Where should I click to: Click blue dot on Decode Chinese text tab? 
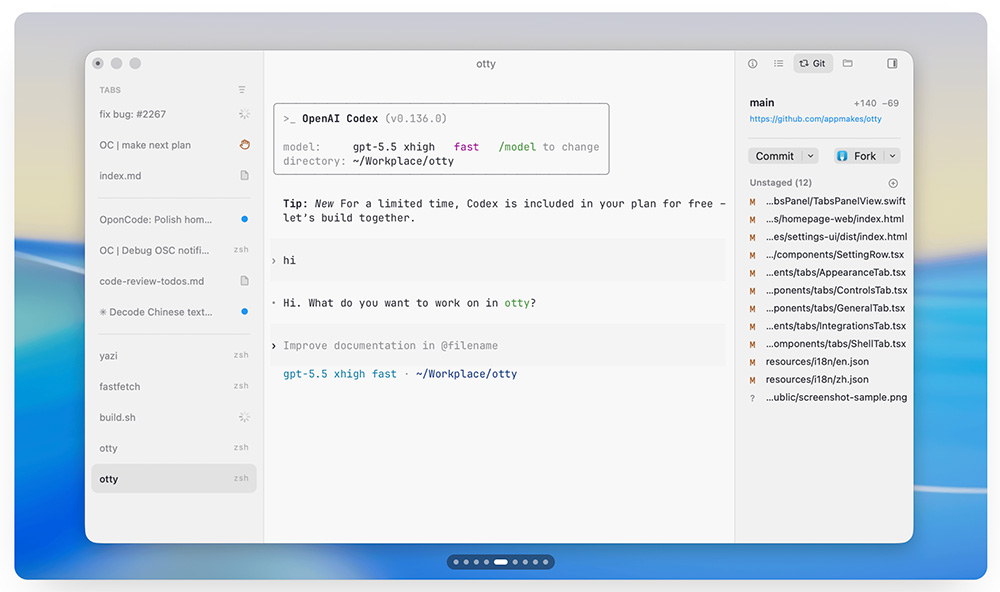click(x=244, y=311)
